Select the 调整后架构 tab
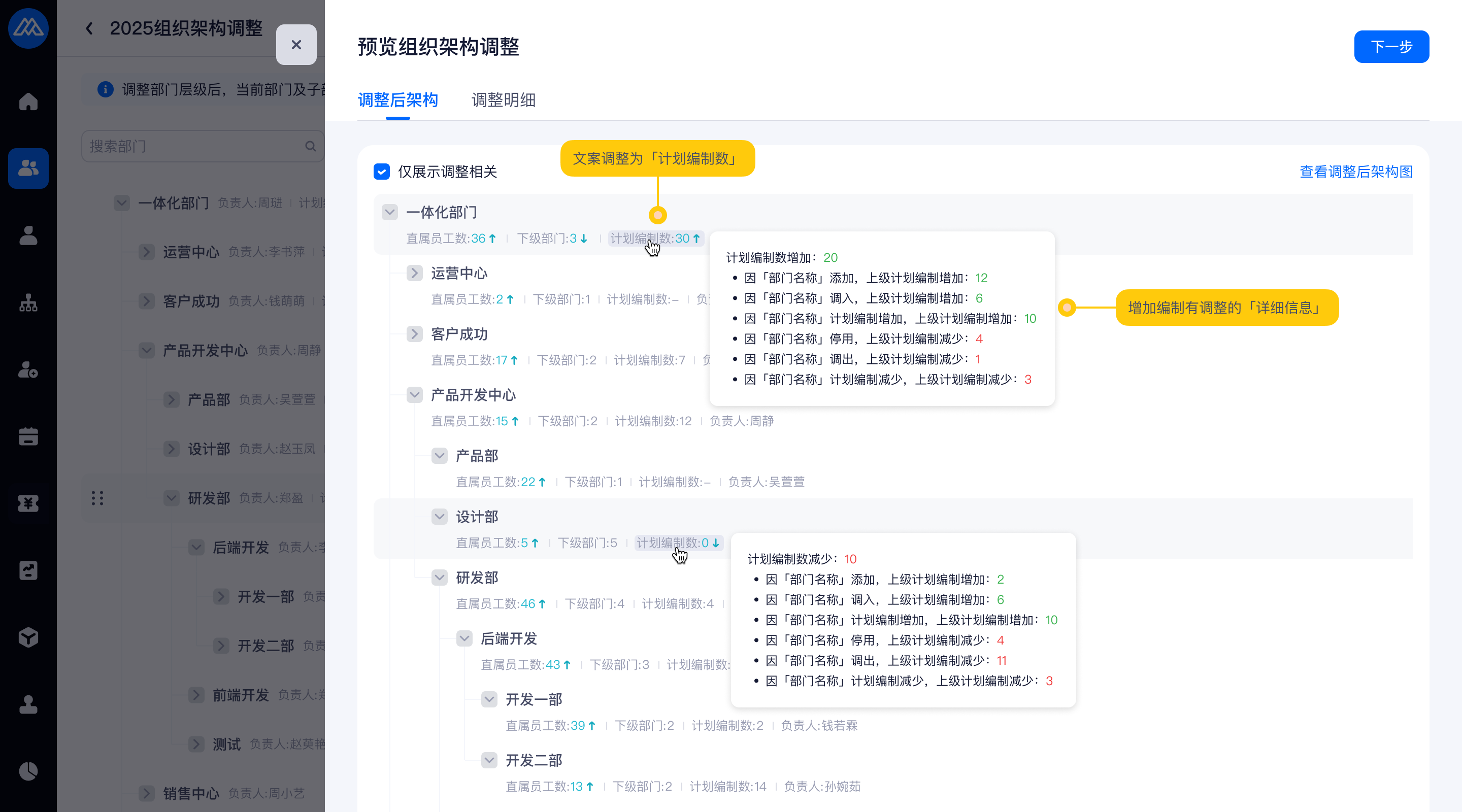The height and width of the screenshot is (812, 1462). pyautogui.click(x=397, y=100)
